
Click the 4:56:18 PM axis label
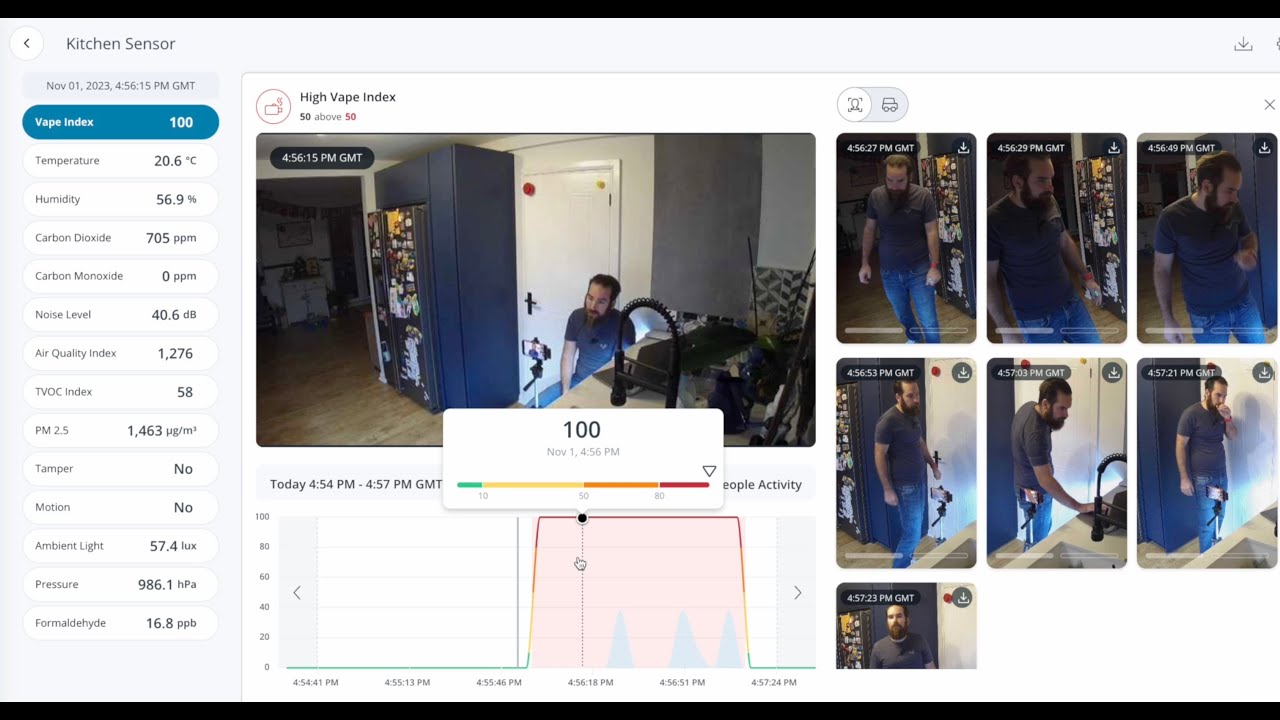590,683
